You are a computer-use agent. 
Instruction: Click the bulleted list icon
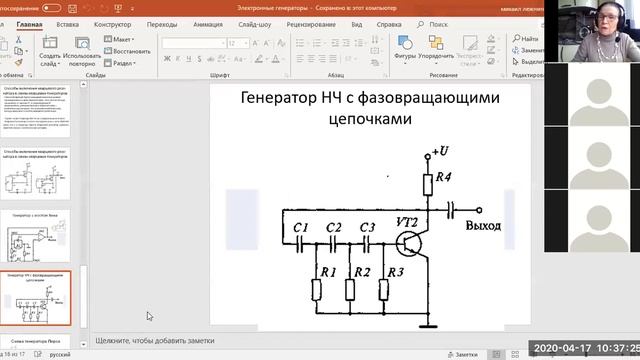coord(300,43)
